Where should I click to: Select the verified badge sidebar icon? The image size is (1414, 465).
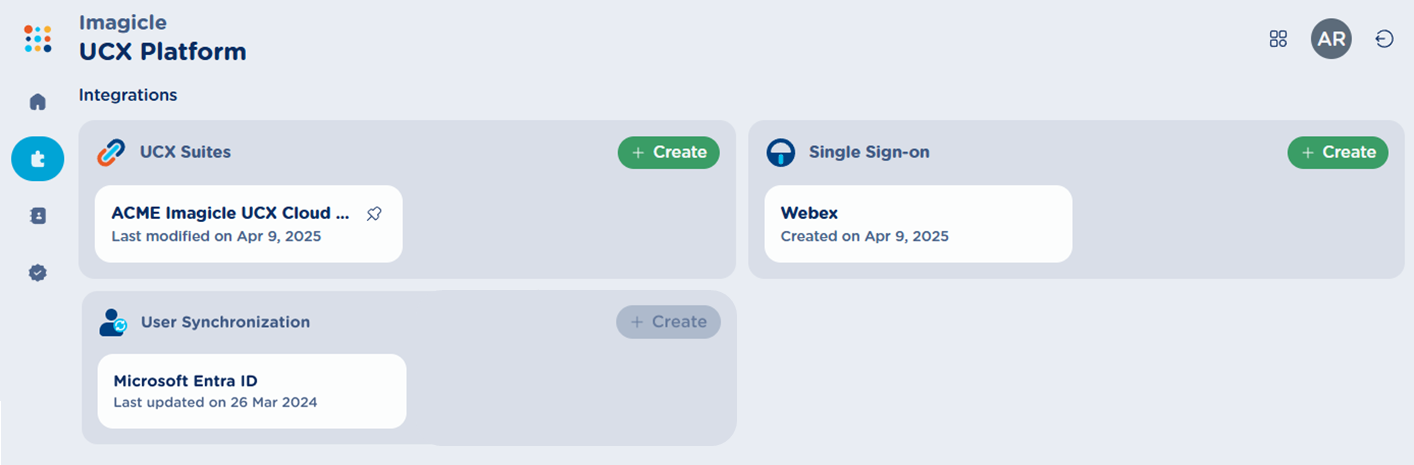(38, 272)
